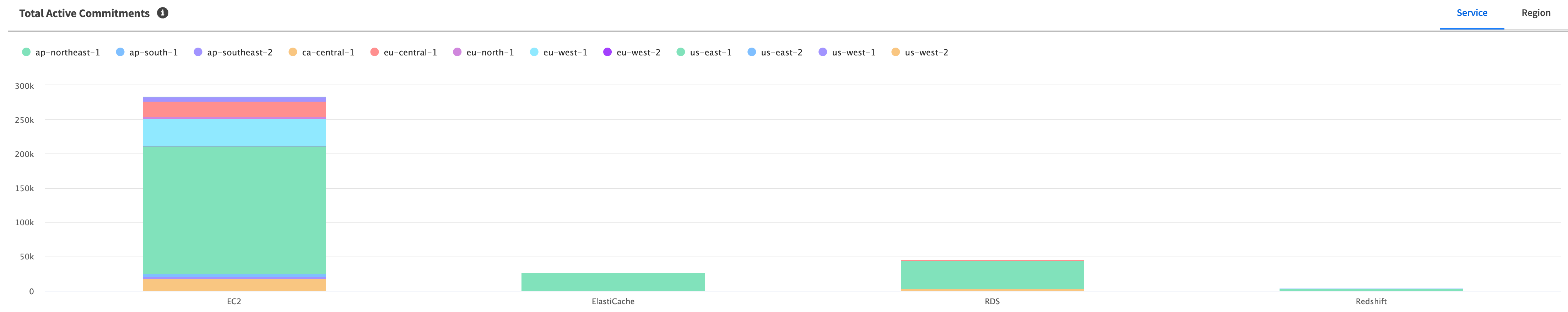Switch to the Service tab
The image size is (1568, 312).
coord(1471,13)
